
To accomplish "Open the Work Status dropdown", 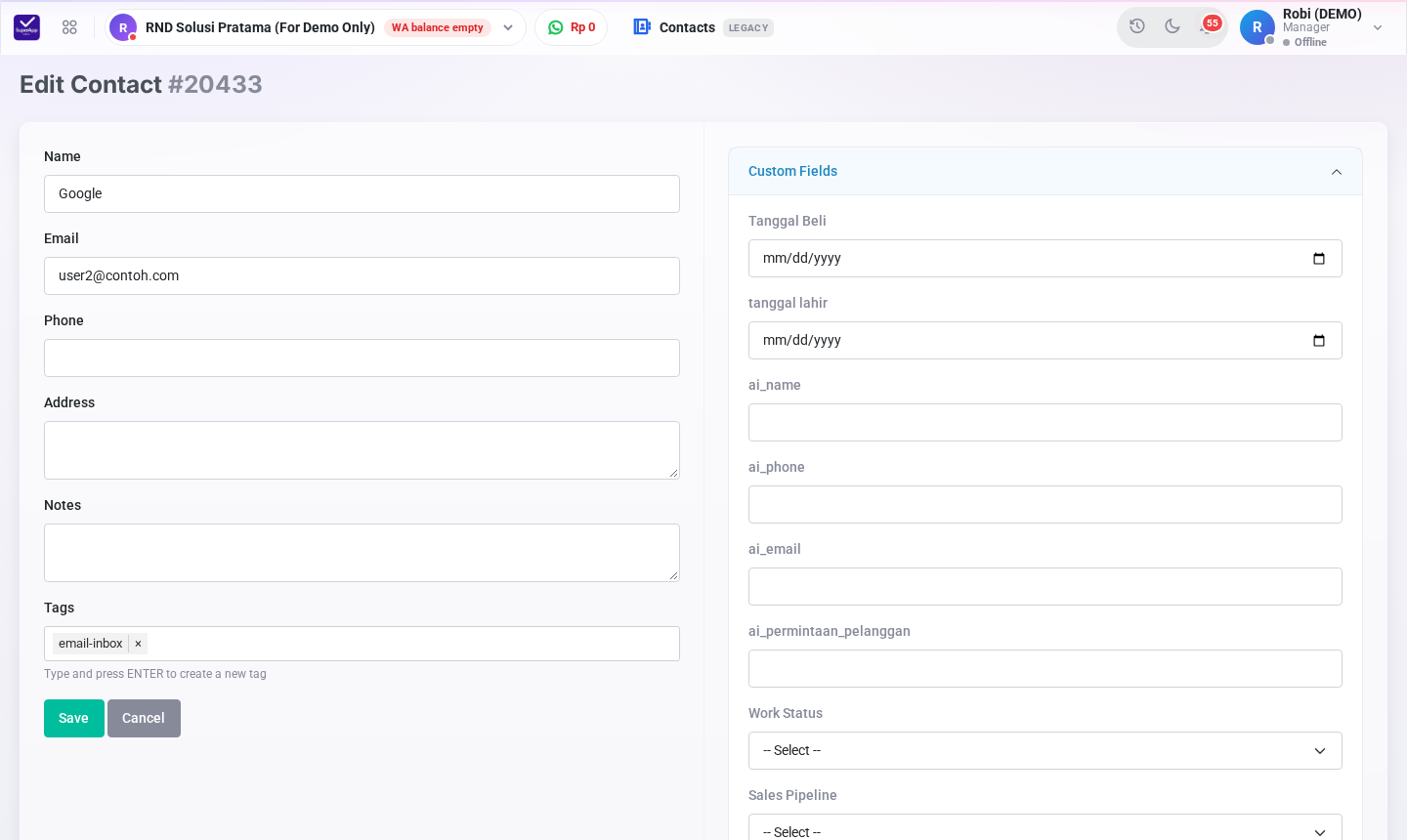I will (1045, 751).
